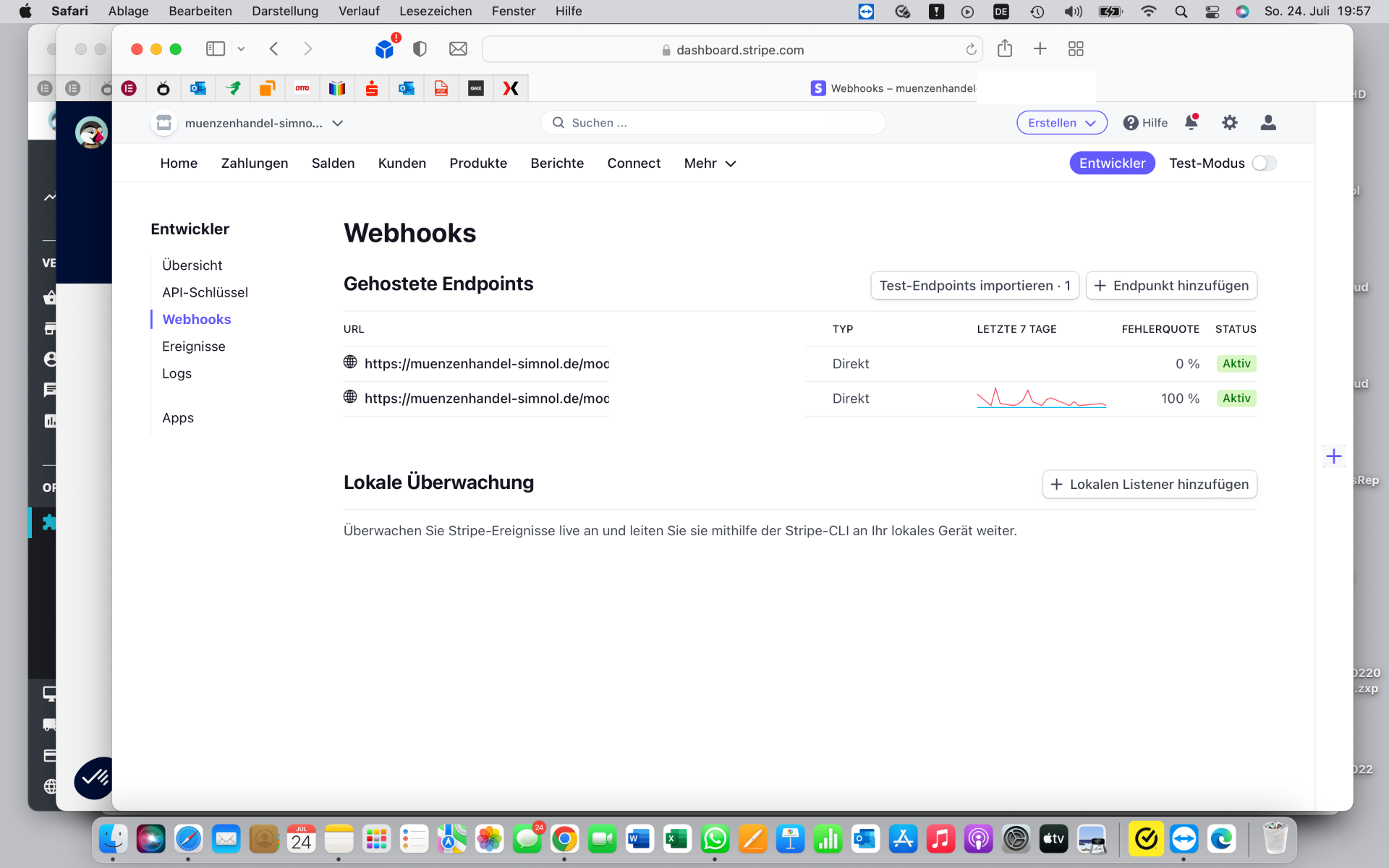The width and height of the screenshot is (1389, 868).
Task: Open second endpoint's activity sparkline row
Action: coord(1041,399)
